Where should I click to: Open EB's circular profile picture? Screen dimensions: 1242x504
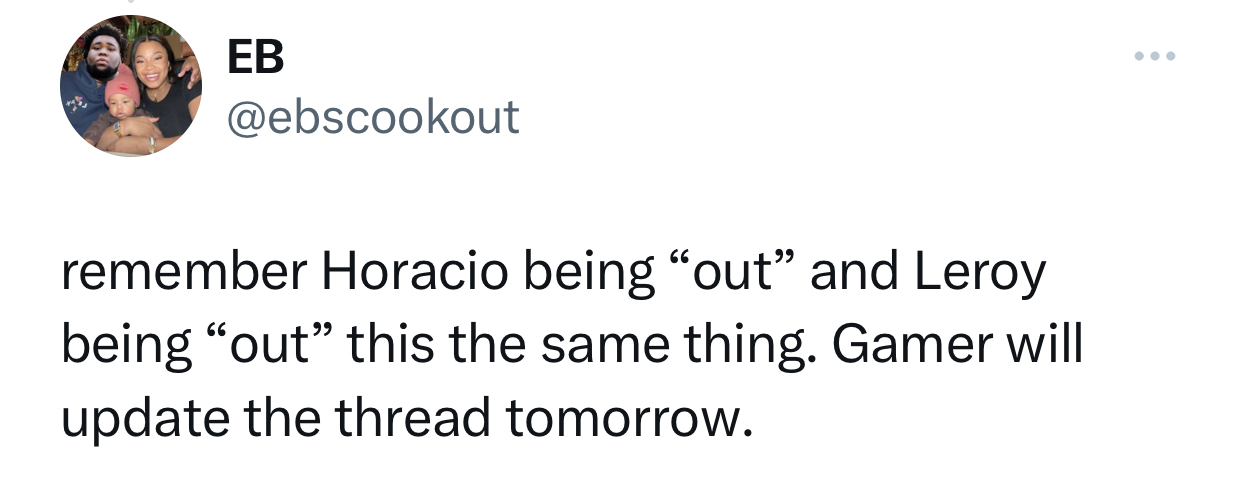(131, 86)
